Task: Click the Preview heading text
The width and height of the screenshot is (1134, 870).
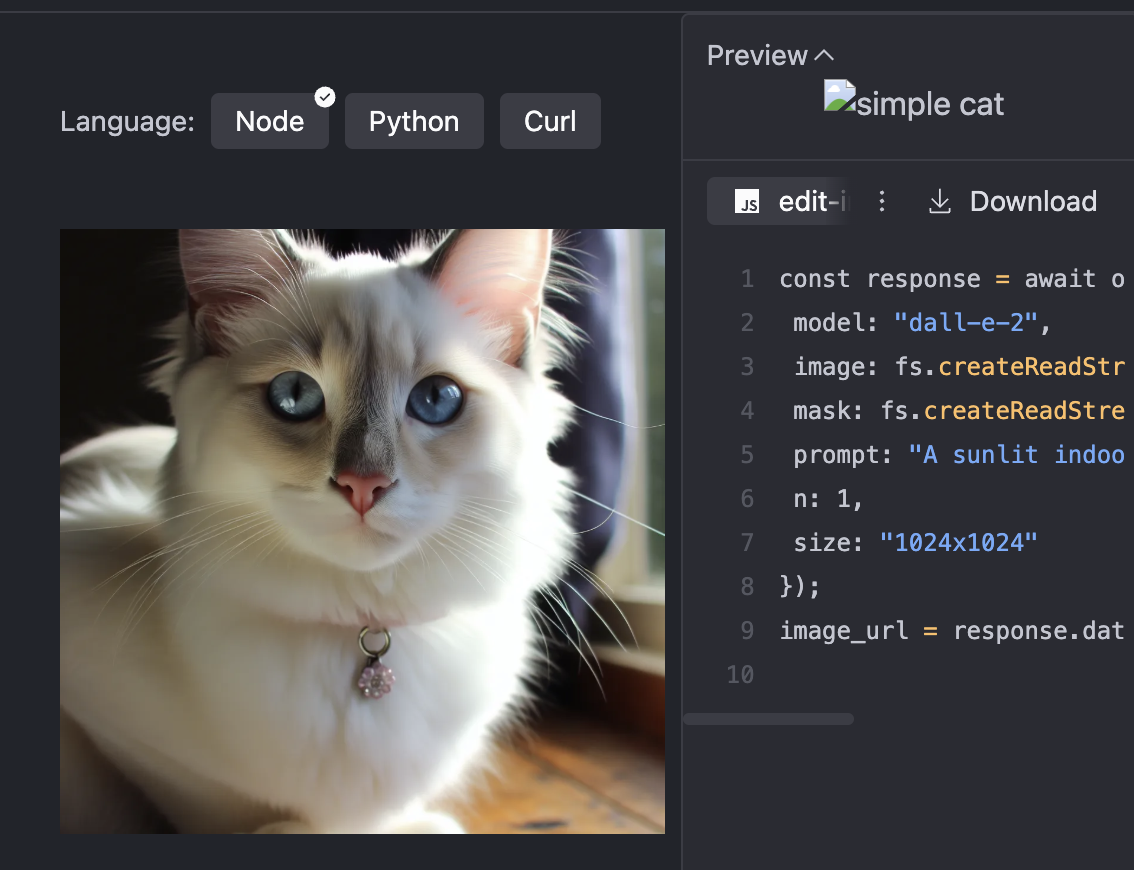Action: 757,56
